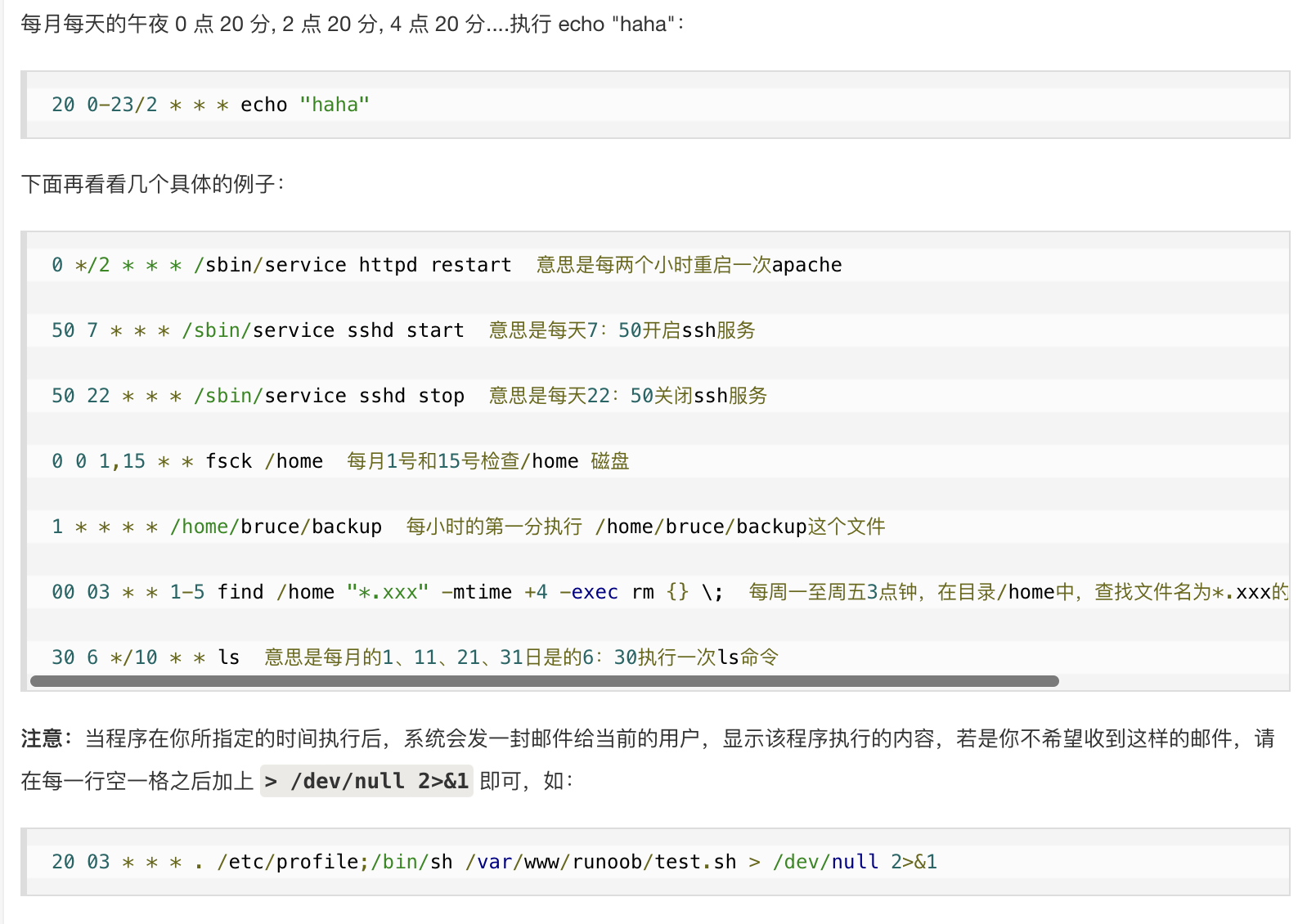Viewport: 1307px width, 924px height.
Task: Click the comment '每月1号和15号检查/home 磁盘'
Action: coord(488,461)
